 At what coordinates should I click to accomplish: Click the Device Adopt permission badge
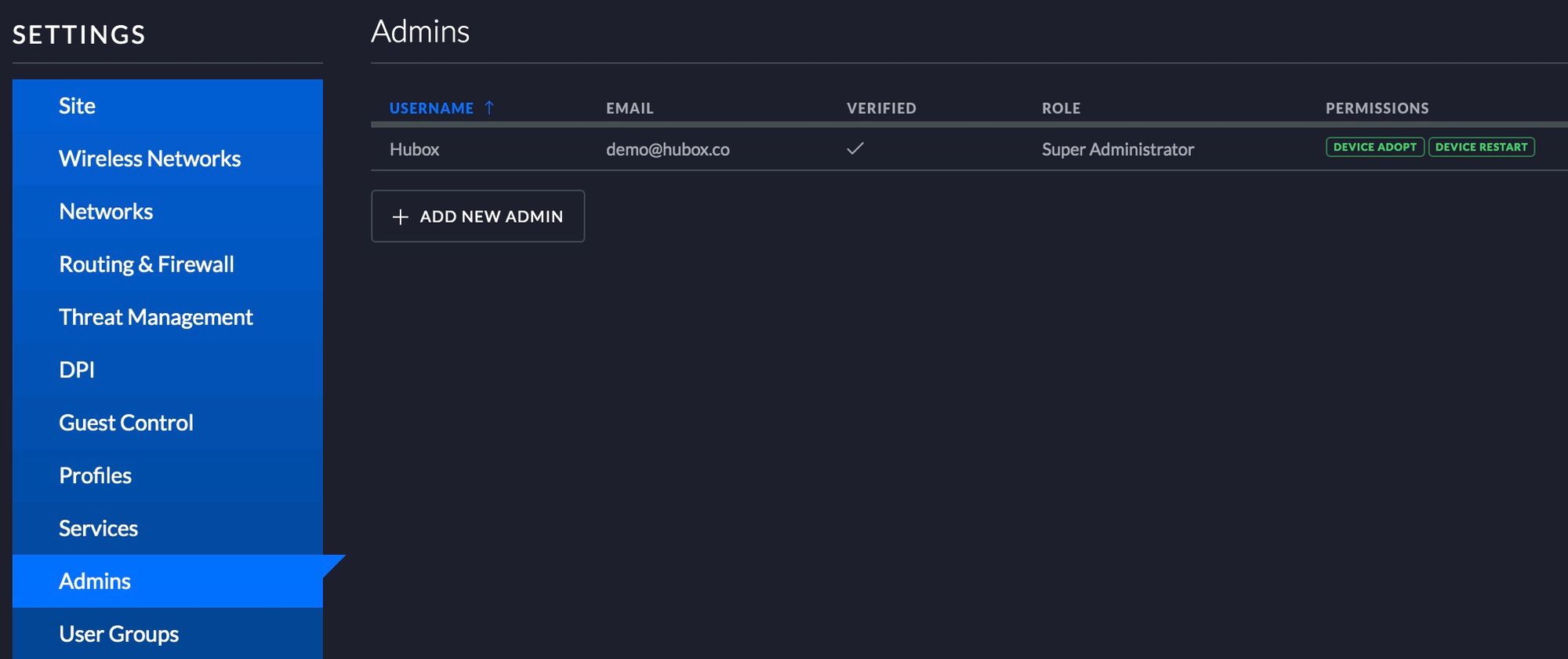1375,147
